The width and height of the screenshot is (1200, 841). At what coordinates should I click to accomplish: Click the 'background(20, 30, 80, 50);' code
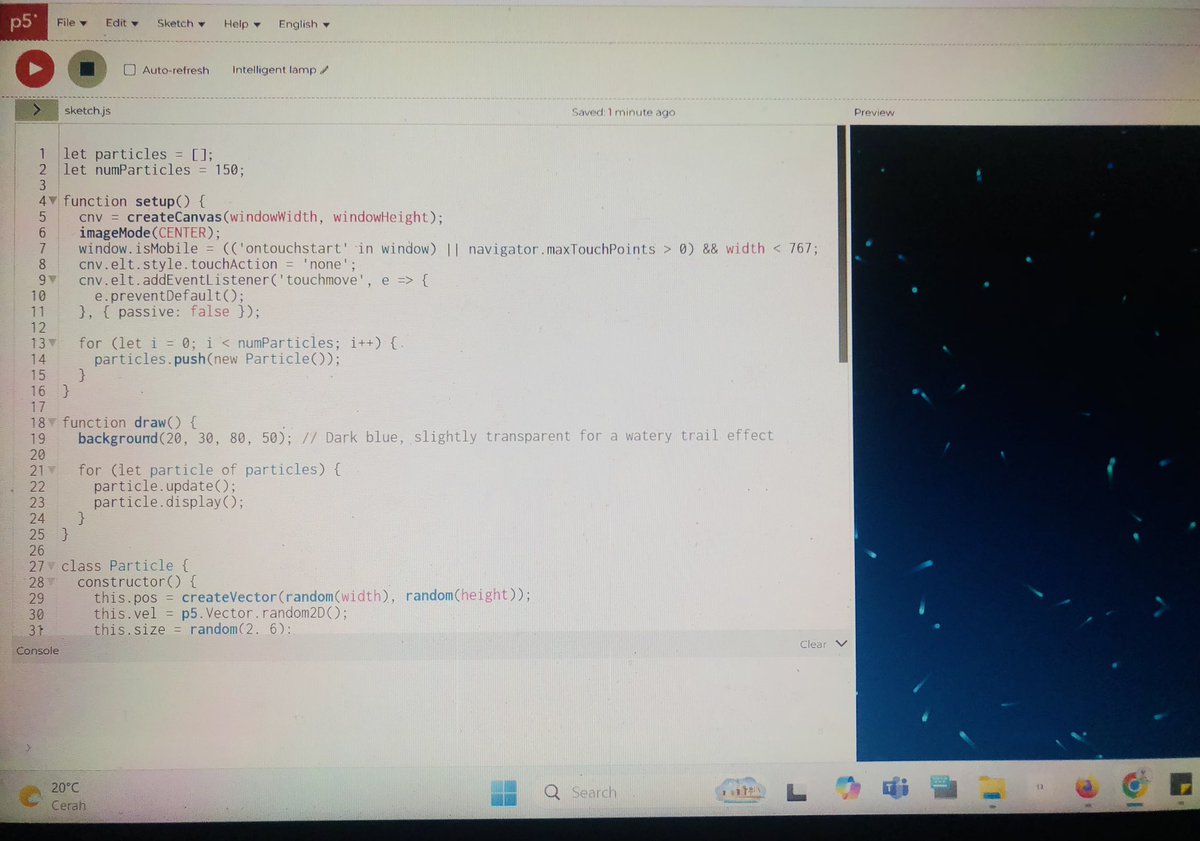[x=185, y=437]
